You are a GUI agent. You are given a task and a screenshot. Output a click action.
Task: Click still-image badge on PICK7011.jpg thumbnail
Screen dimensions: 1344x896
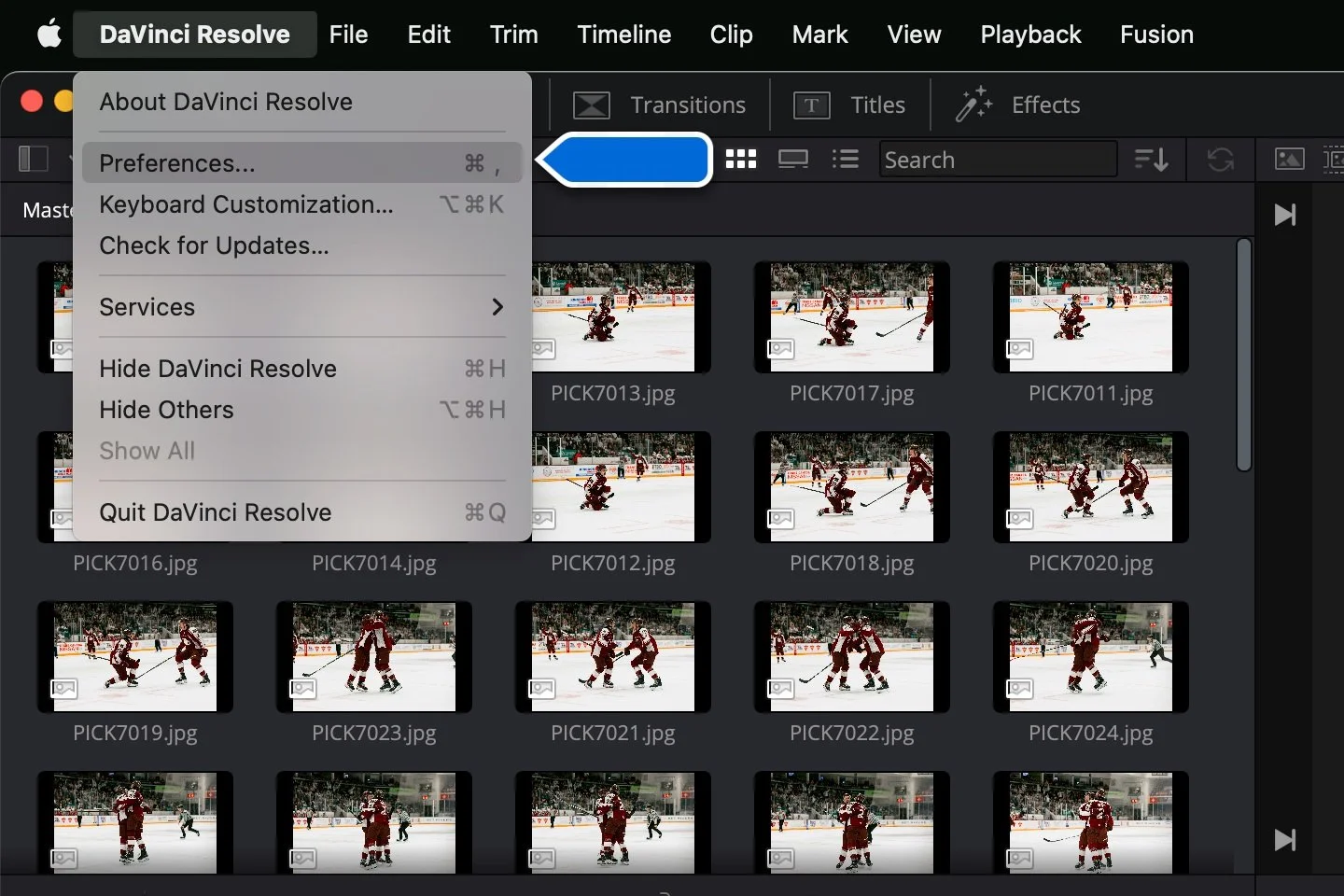(x=1019, y=349)
